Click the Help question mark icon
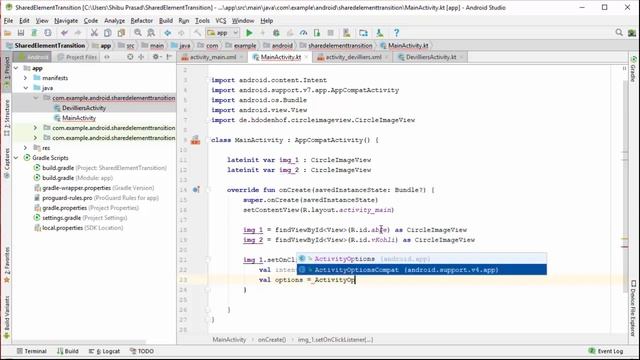This screenshot has height=360, width=640. click(x=396, y=33)
